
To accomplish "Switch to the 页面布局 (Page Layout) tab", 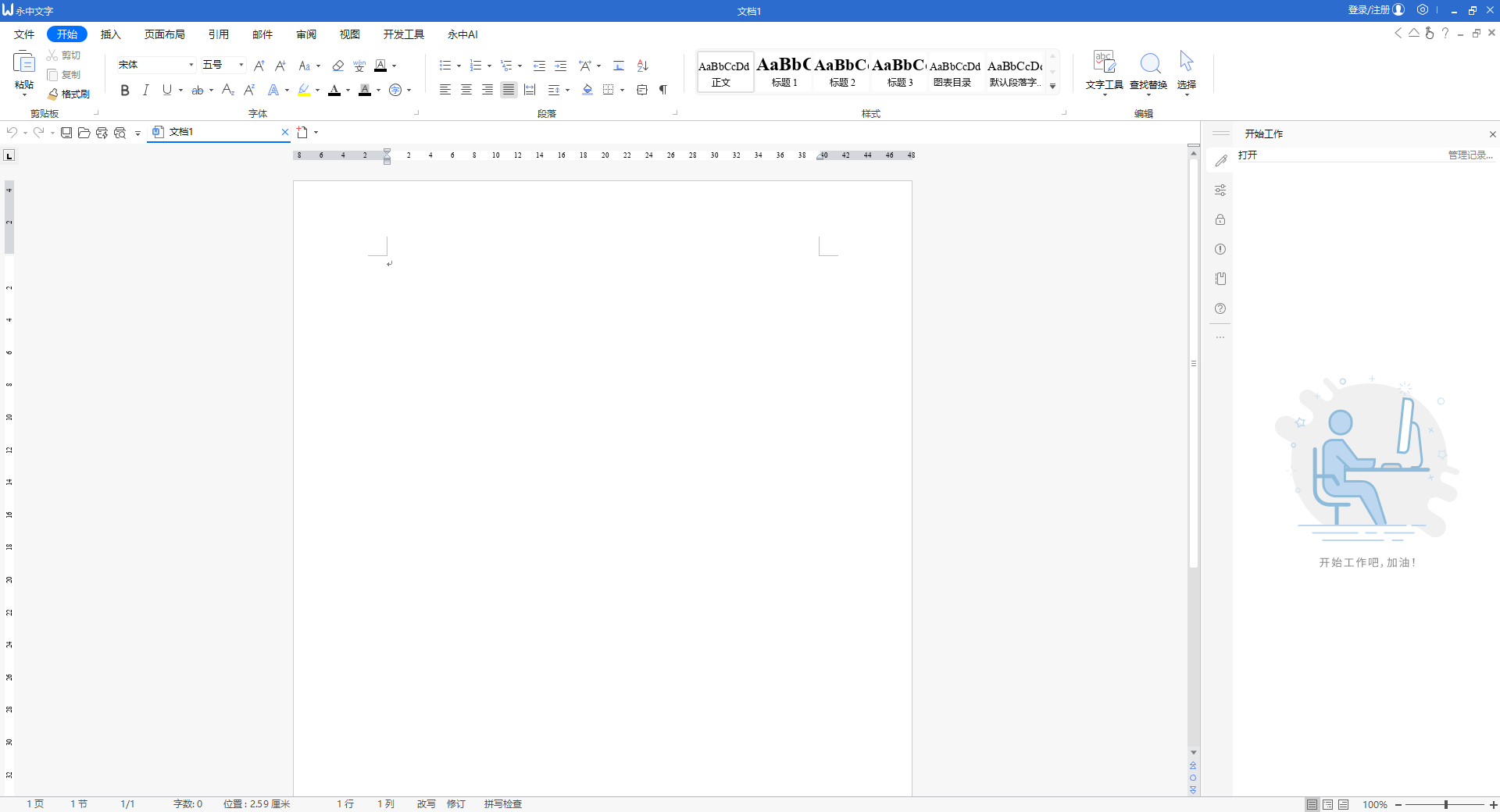I will [x=165, y=34].
